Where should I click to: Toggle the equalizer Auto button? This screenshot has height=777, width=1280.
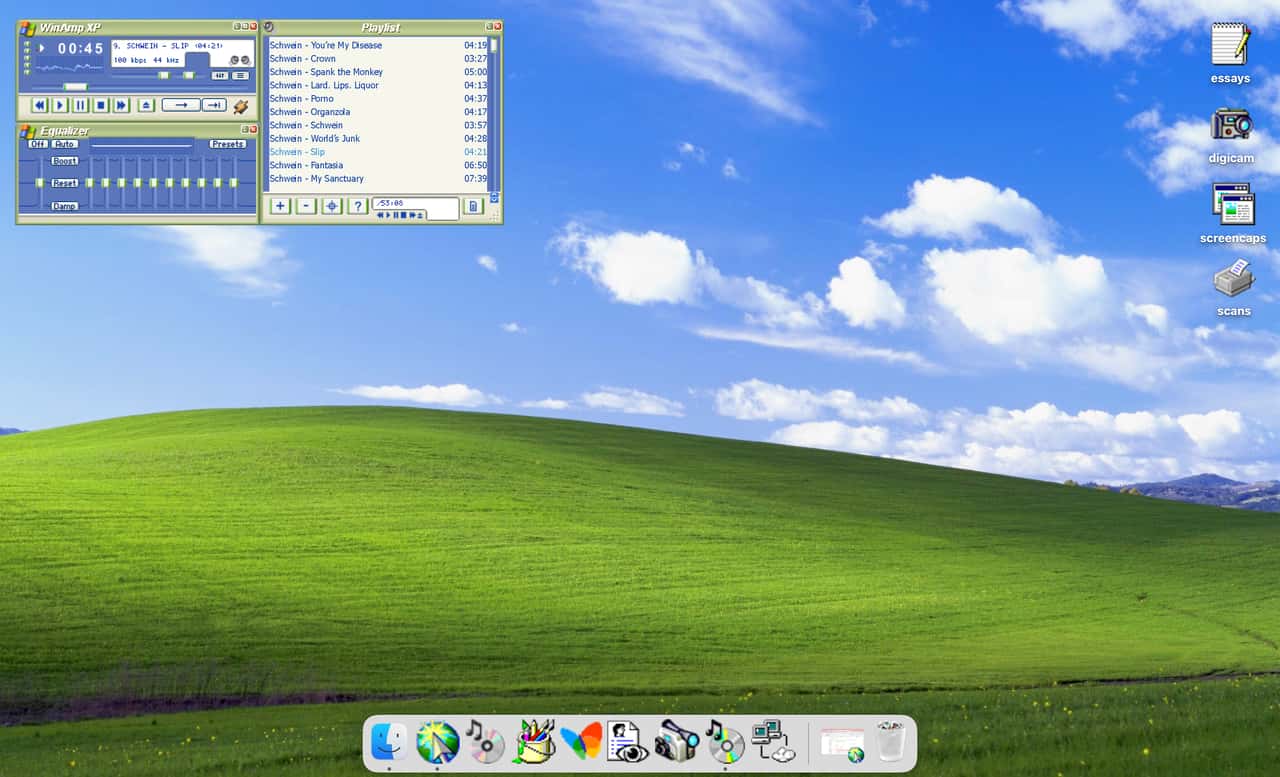[x=65, y=144]
